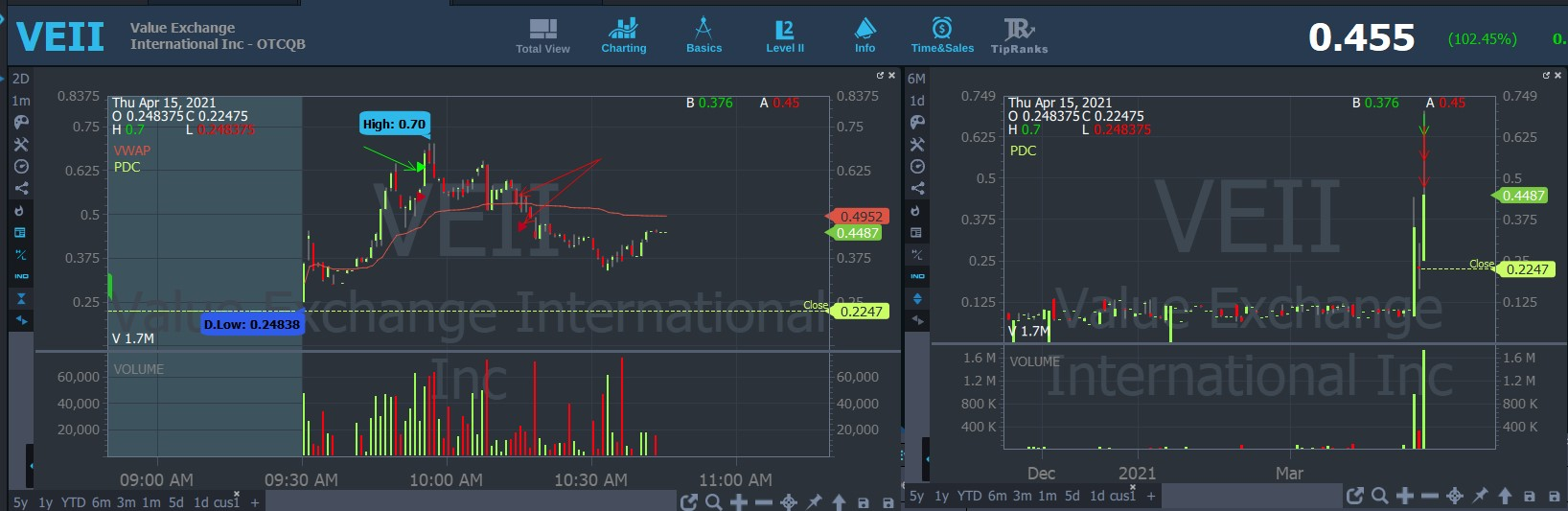Click the magnifier icon in the left chart toolbar
This screenshot has width=1568, height=511.
point(713,502)
